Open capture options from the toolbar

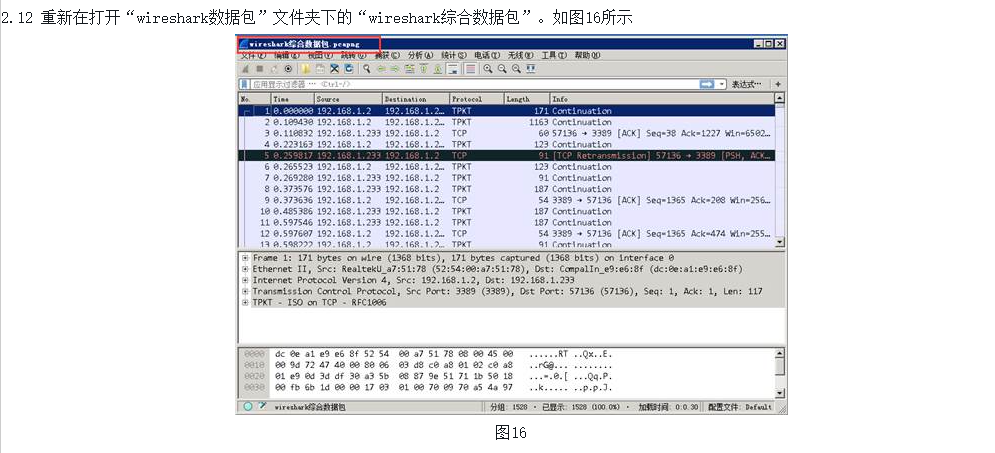pos(288,69)
